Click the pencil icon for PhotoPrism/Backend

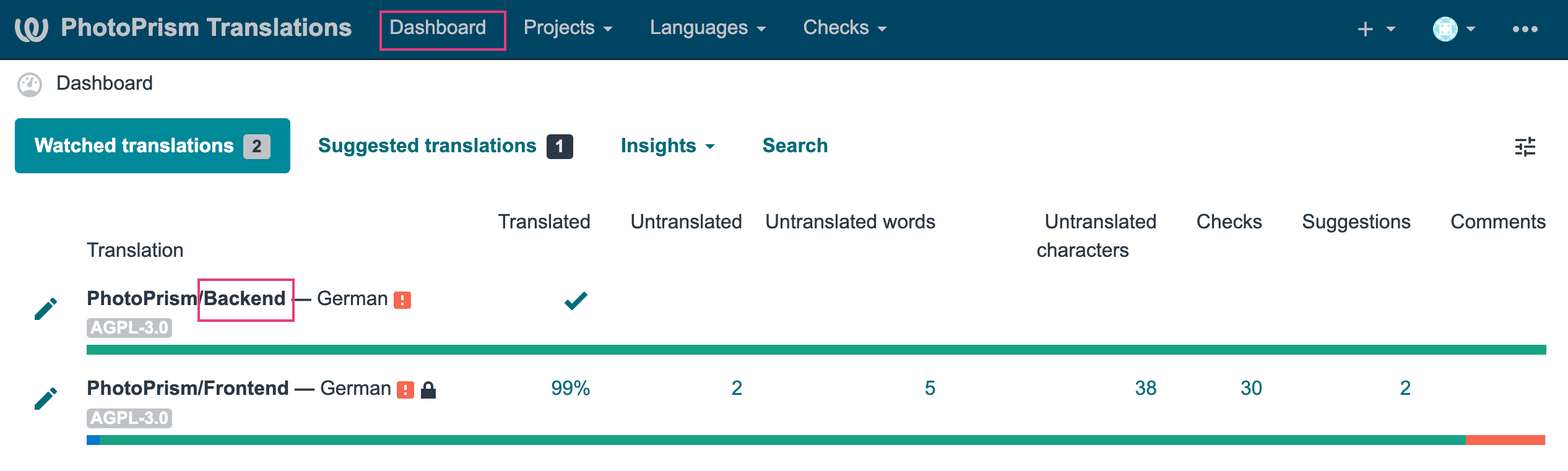[x=46, y=308]
